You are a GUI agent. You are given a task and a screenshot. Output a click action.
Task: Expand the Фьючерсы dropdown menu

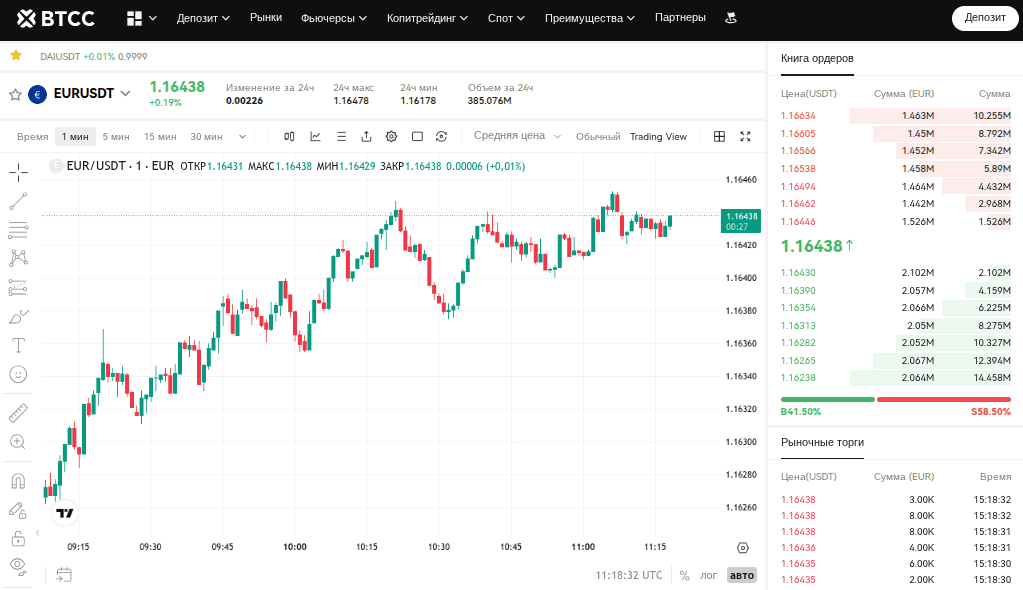333,18
